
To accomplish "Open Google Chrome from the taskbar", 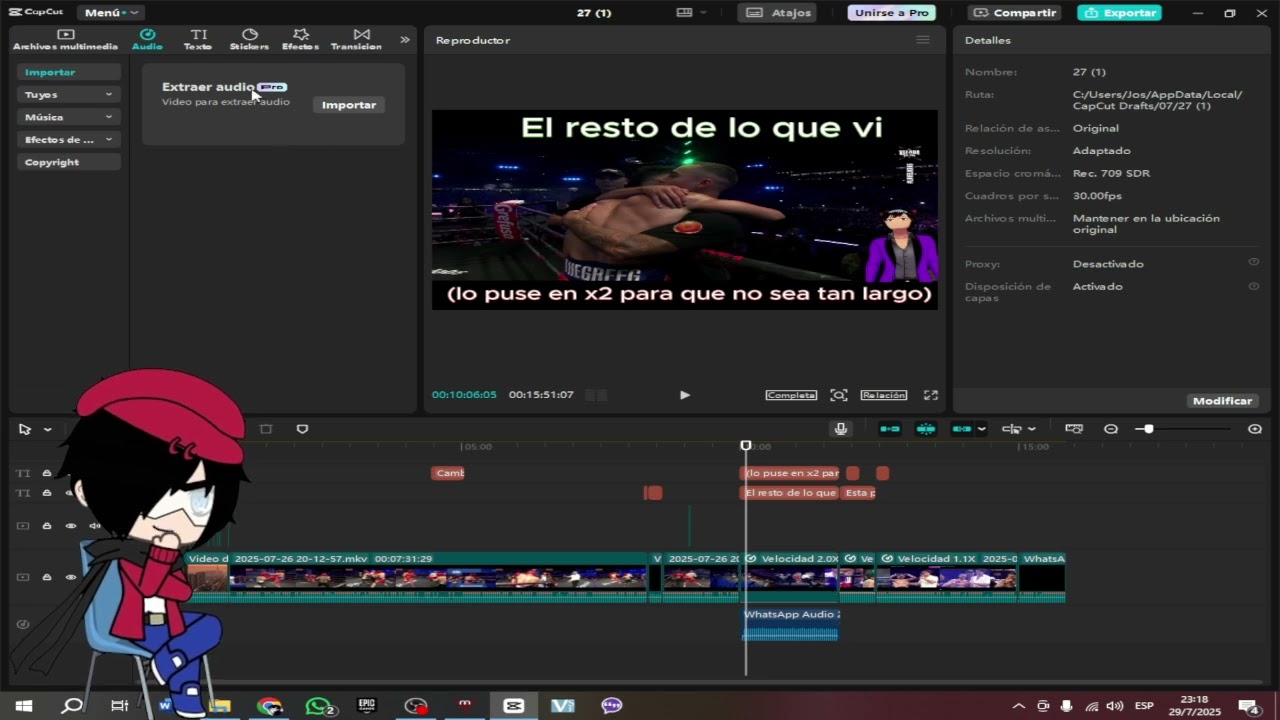I will point(269,706).
